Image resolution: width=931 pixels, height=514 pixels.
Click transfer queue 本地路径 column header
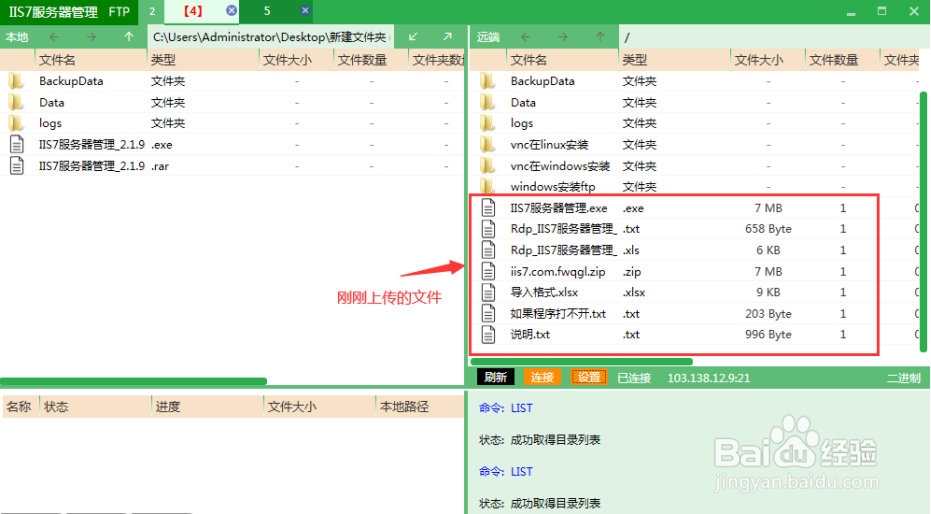[x=420, y=407]
